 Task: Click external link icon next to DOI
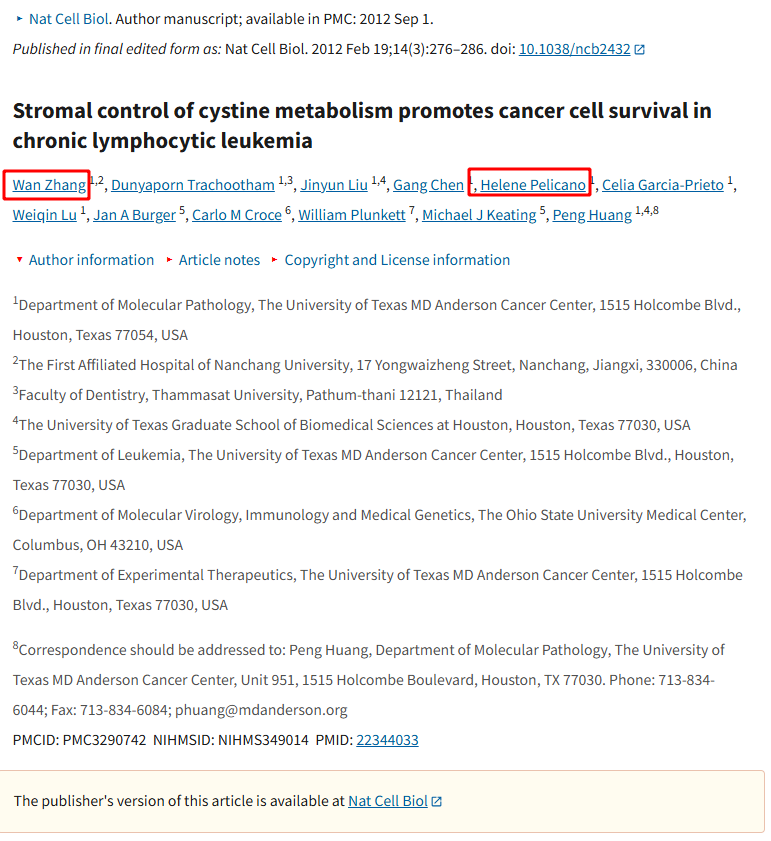click(639, 49)
